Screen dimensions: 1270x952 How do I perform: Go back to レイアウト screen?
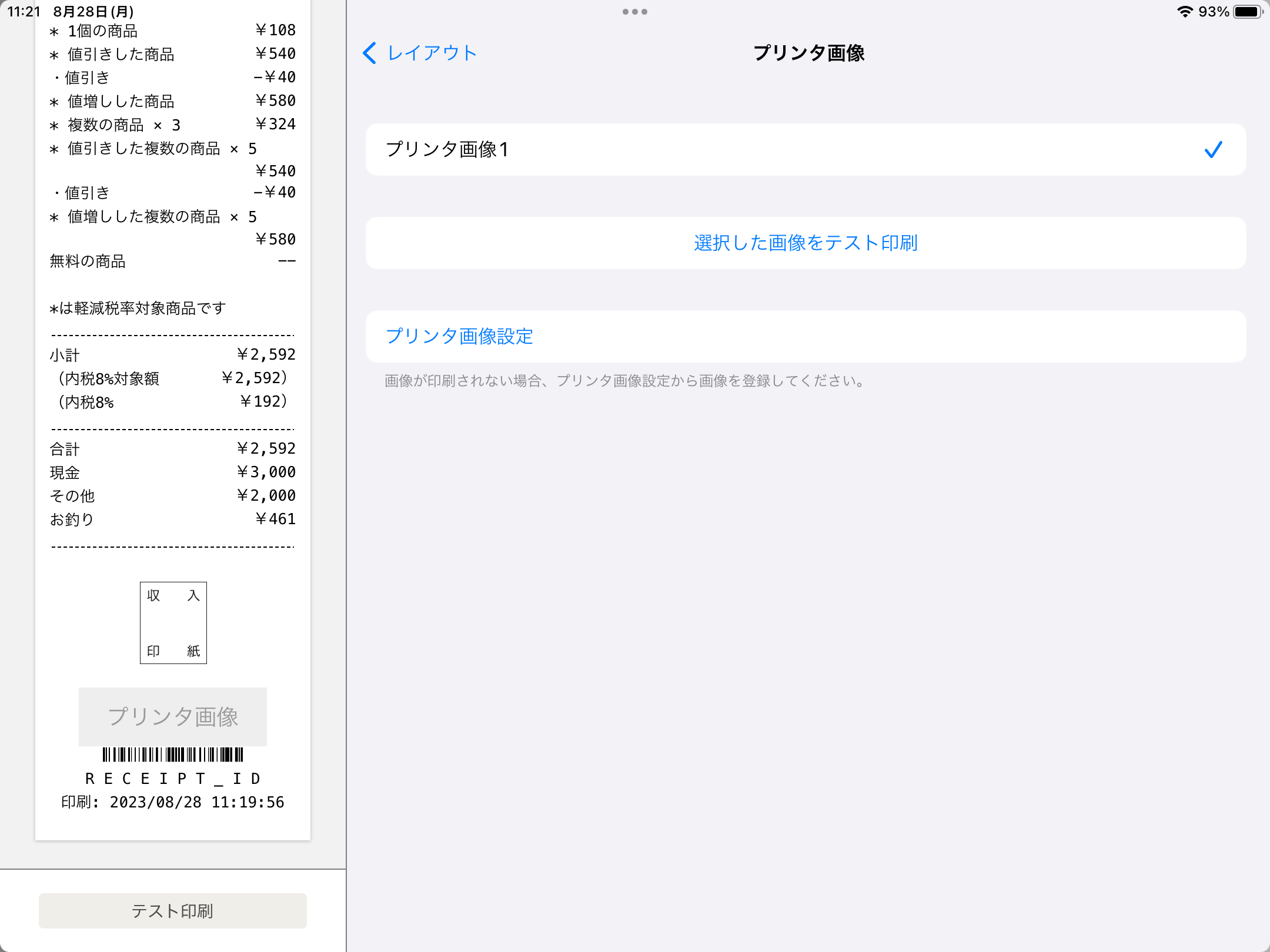[x=420, y=53]
